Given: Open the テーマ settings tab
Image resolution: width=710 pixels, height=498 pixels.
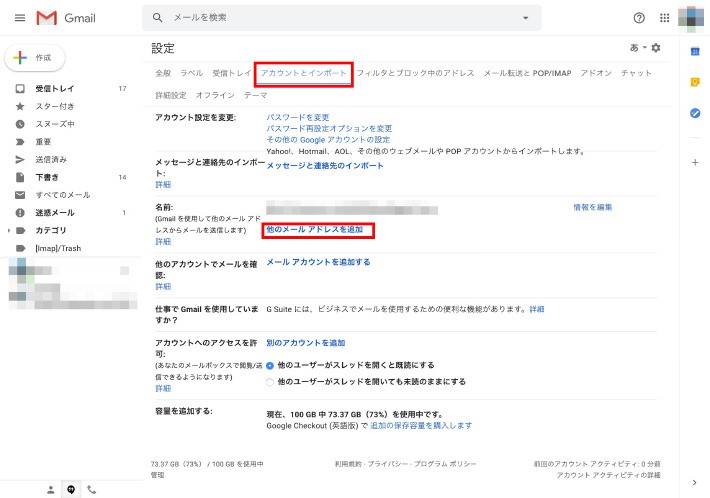Looking at the screenshot, I should (x=255, y=95).
